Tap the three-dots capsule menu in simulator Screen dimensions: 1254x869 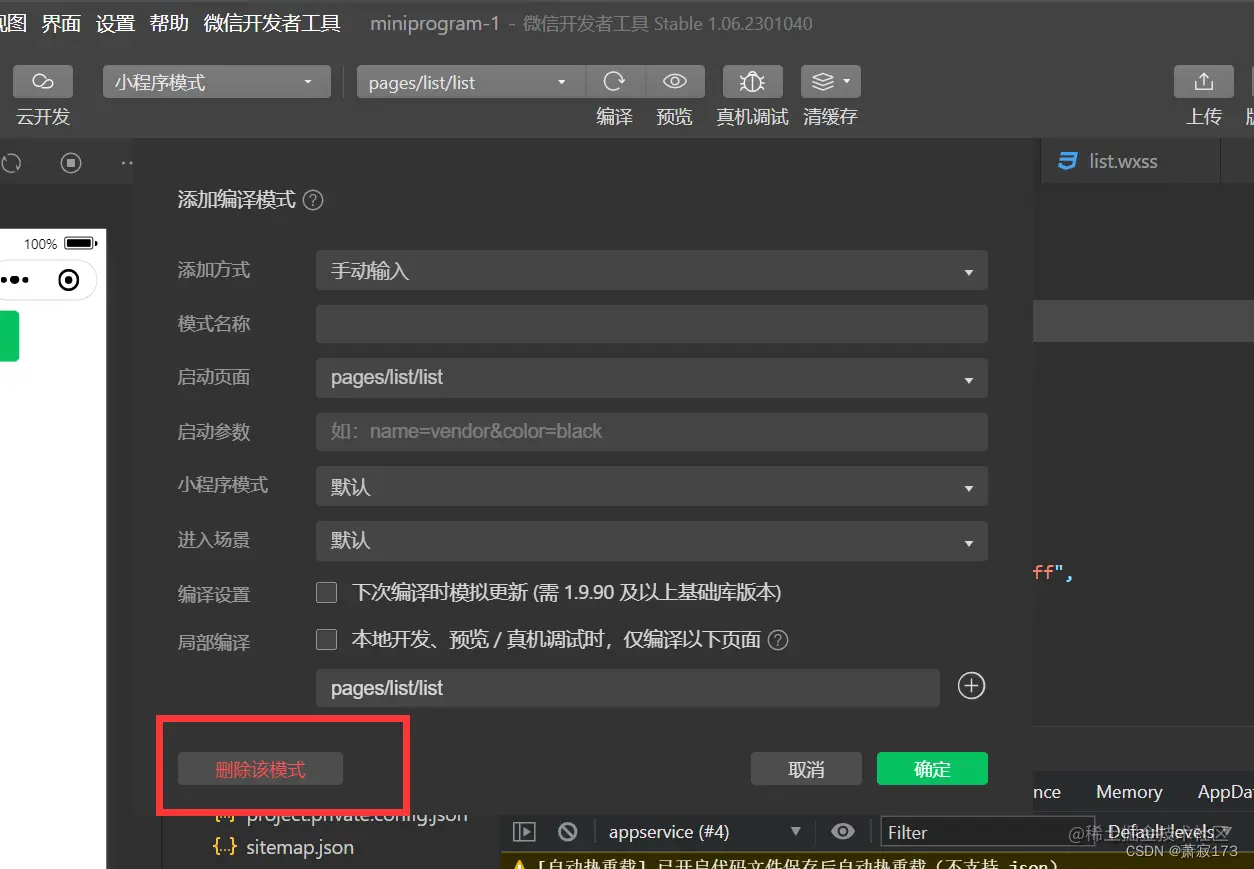coord(15,280)
